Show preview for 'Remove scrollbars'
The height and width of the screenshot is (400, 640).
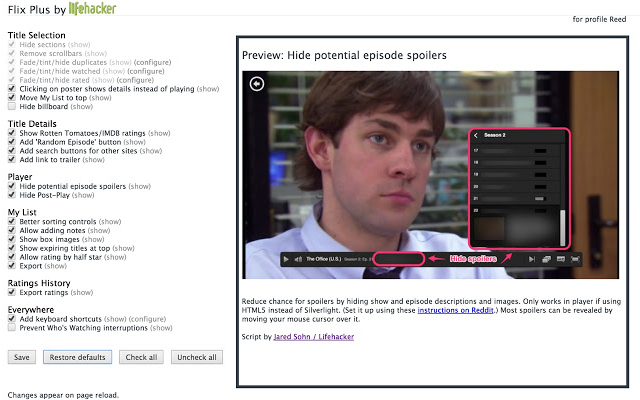[x=96, y=53]
